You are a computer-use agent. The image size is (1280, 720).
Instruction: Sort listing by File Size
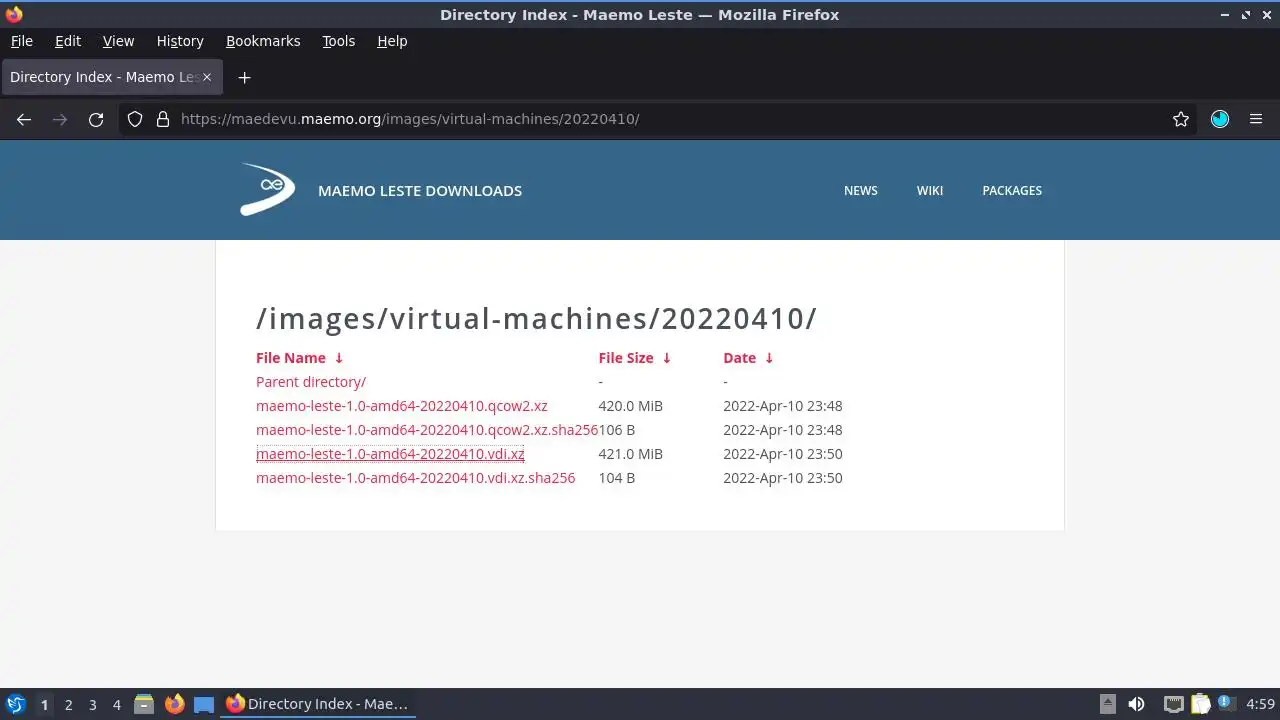pos(626,358)
